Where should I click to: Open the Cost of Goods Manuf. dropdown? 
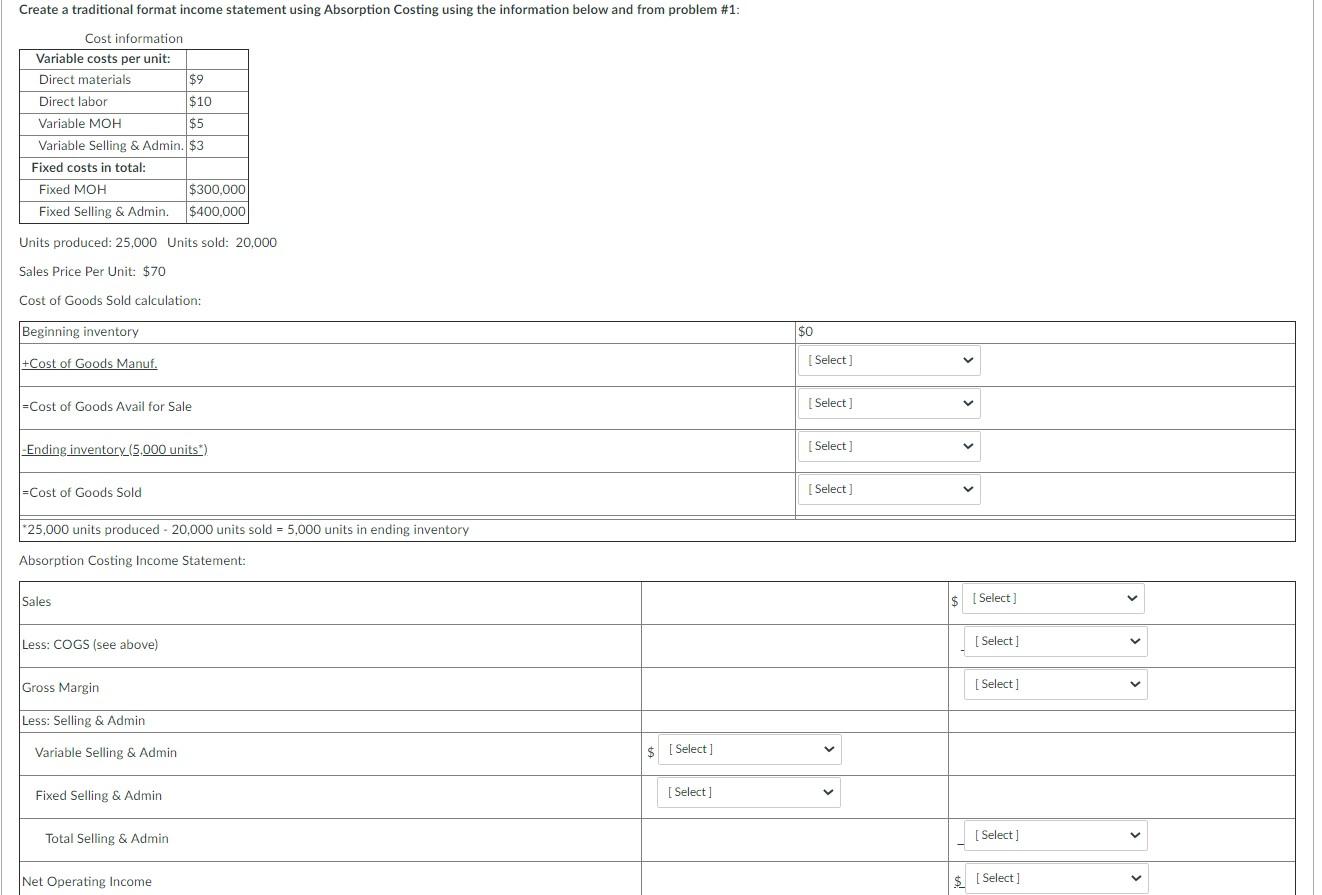tap(888, 360)
